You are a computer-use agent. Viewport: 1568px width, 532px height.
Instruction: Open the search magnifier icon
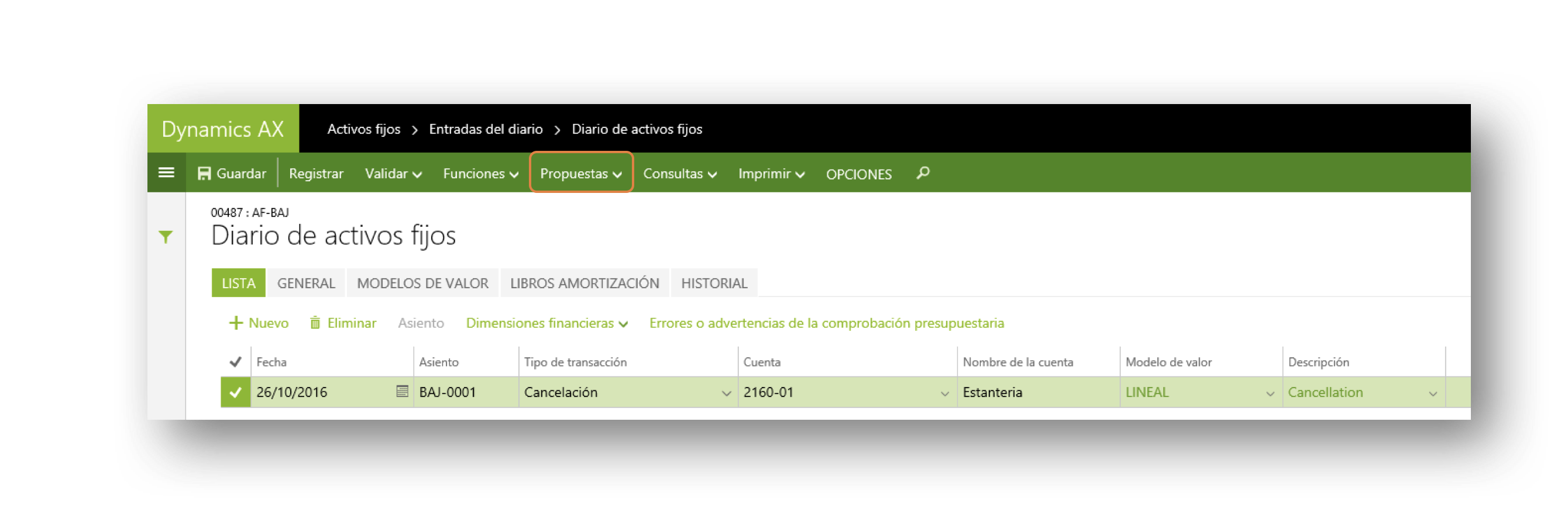(923, 173)
